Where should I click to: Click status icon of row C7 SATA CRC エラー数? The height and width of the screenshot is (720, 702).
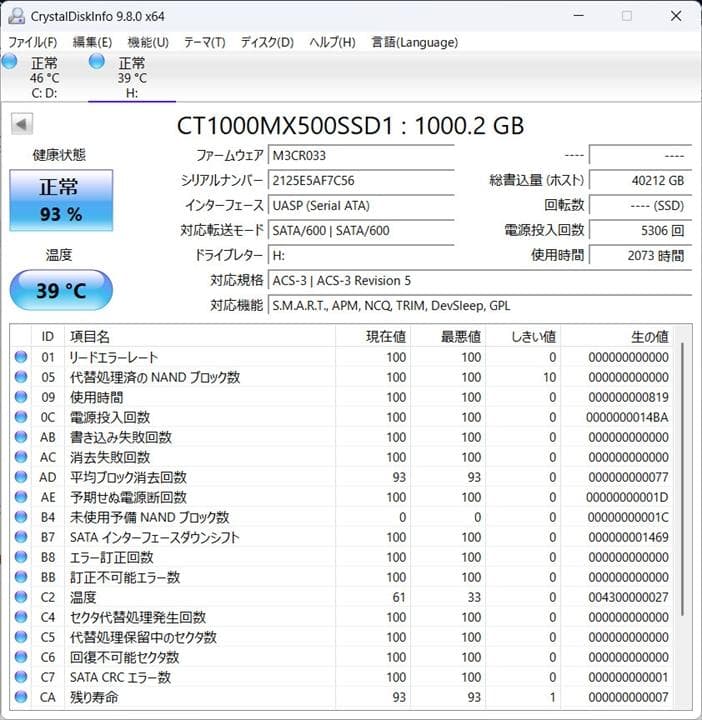21,677
